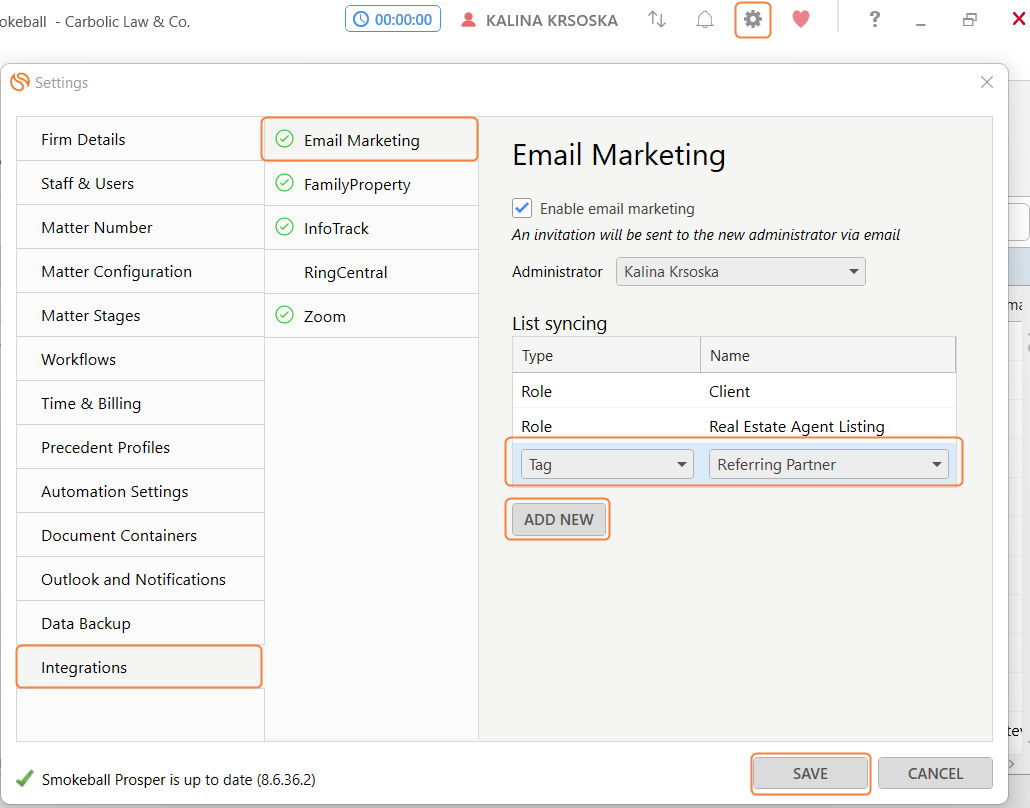The image size is (1030, 808).
Task: Select the InfoTrack integration
Action: tap(371, 228)
